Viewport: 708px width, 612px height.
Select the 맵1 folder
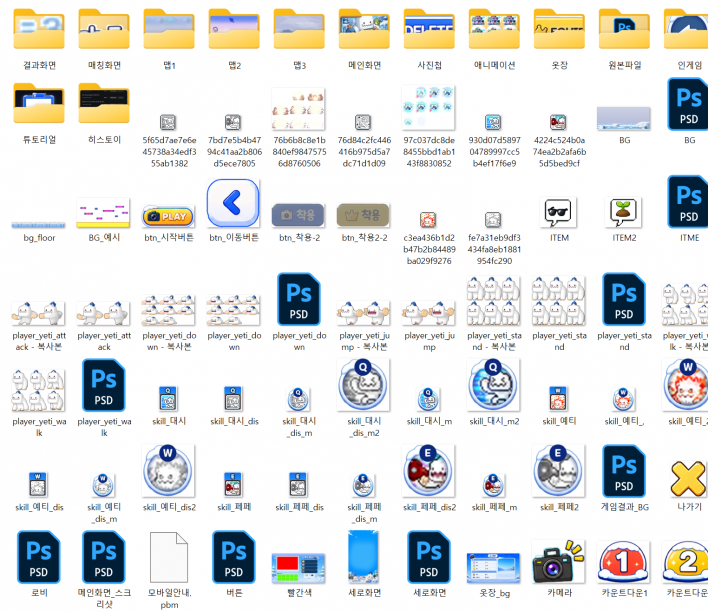[169, 29]
